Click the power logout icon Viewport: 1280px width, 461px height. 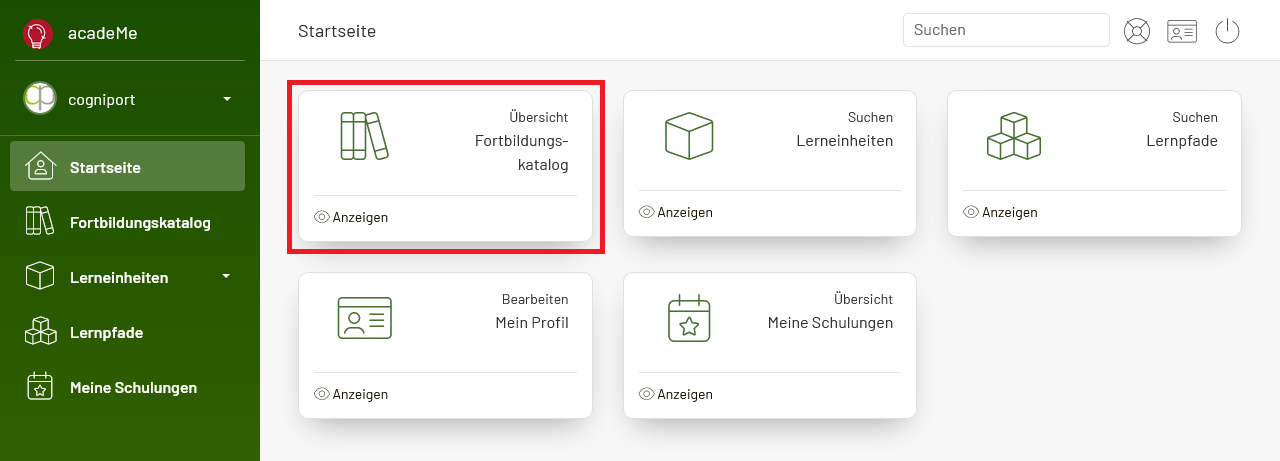1227,31
